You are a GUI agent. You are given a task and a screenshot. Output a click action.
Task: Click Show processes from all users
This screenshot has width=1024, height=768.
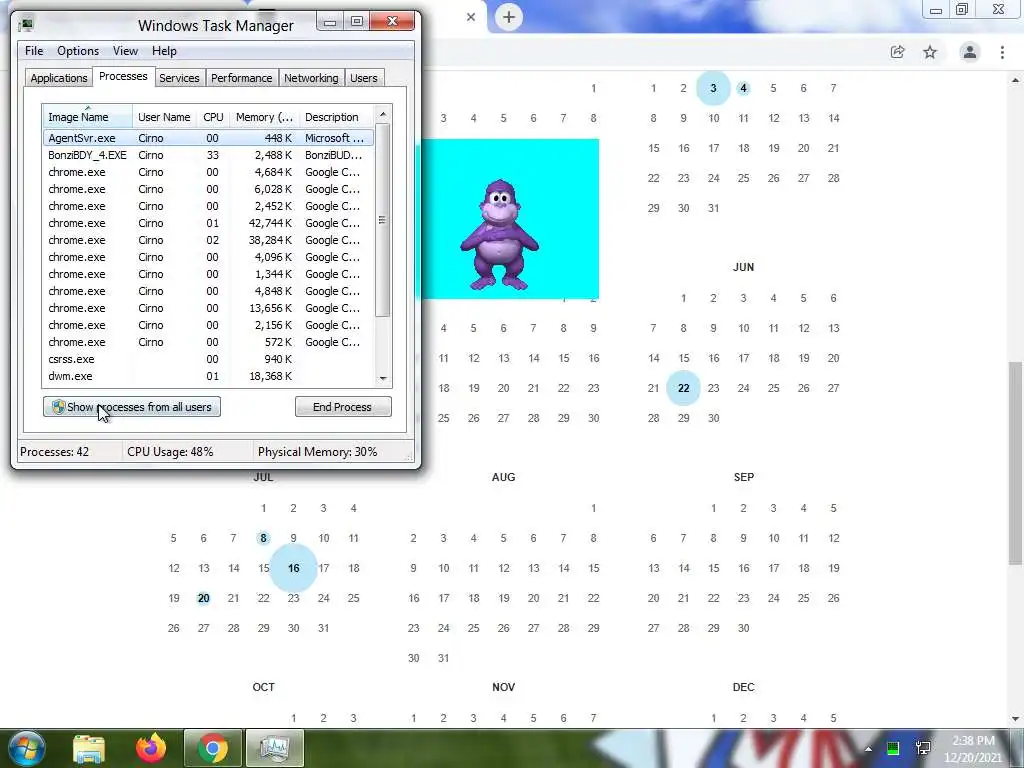[132, 407]
